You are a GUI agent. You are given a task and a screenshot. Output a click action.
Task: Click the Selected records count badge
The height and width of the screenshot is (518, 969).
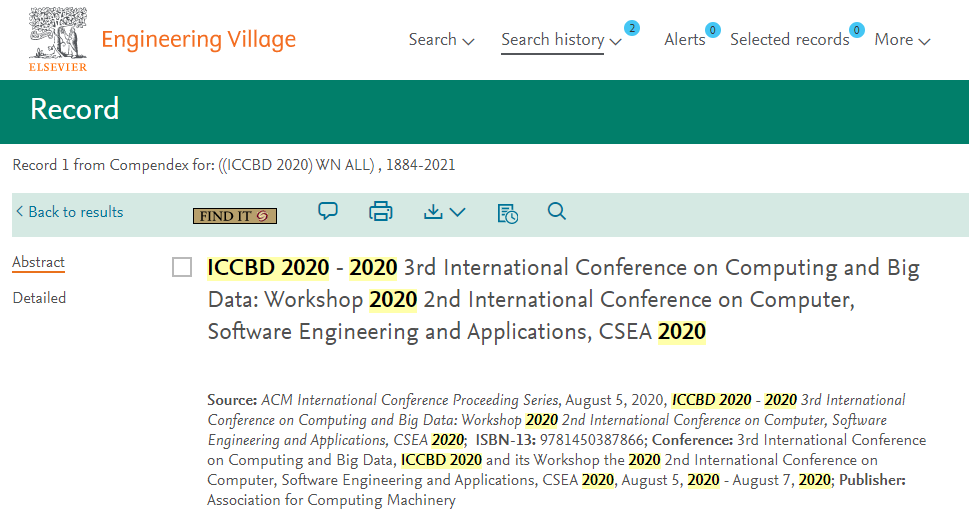point(857,30)
